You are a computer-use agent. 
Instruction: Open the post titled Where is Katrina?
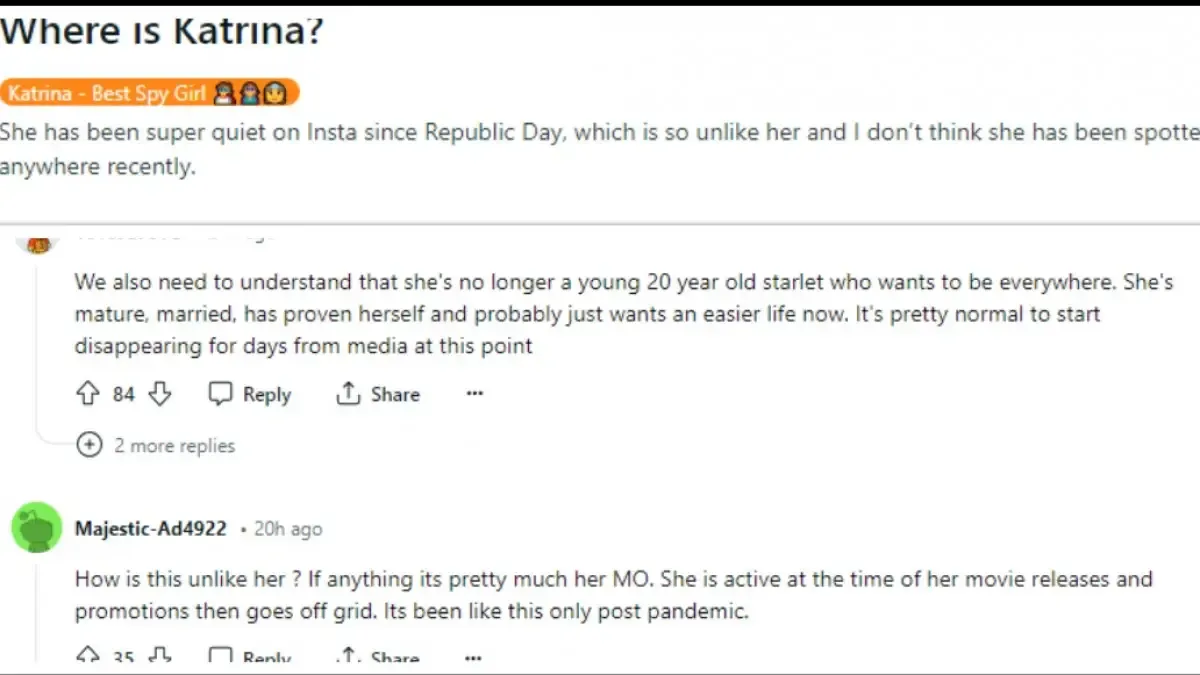[160, 30]
